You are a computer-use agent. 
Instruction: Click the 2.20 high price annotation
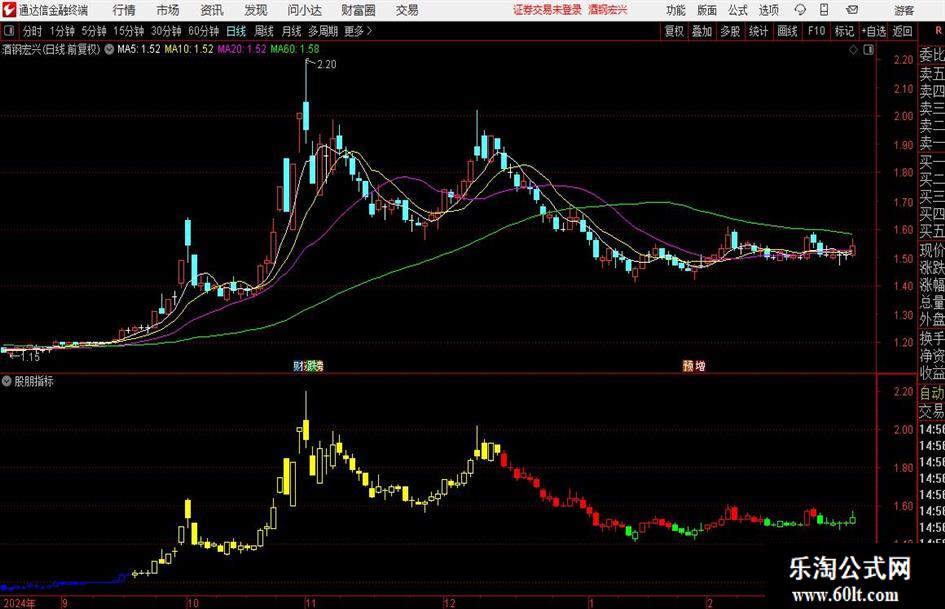[326, 65]
